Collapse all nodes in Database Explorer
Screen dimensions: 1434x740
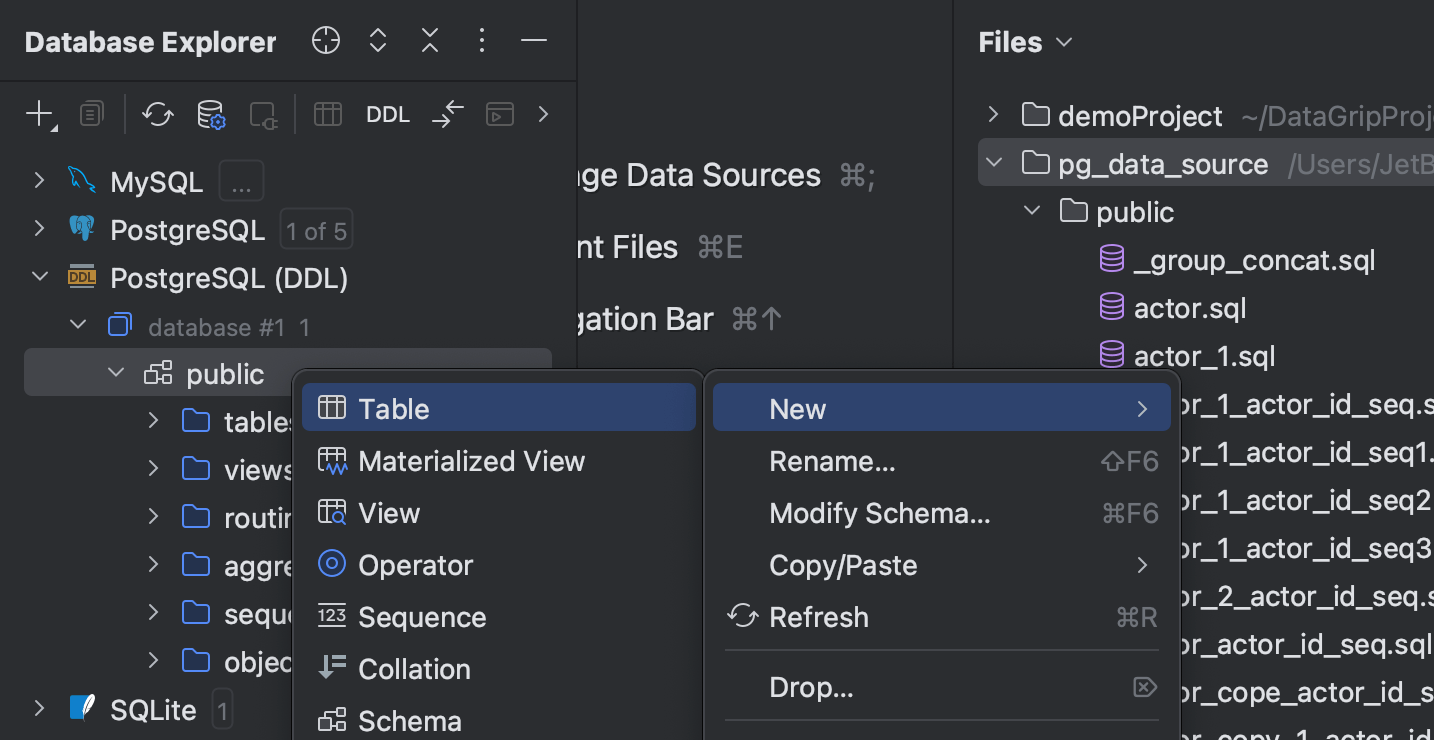coord(430,40)
